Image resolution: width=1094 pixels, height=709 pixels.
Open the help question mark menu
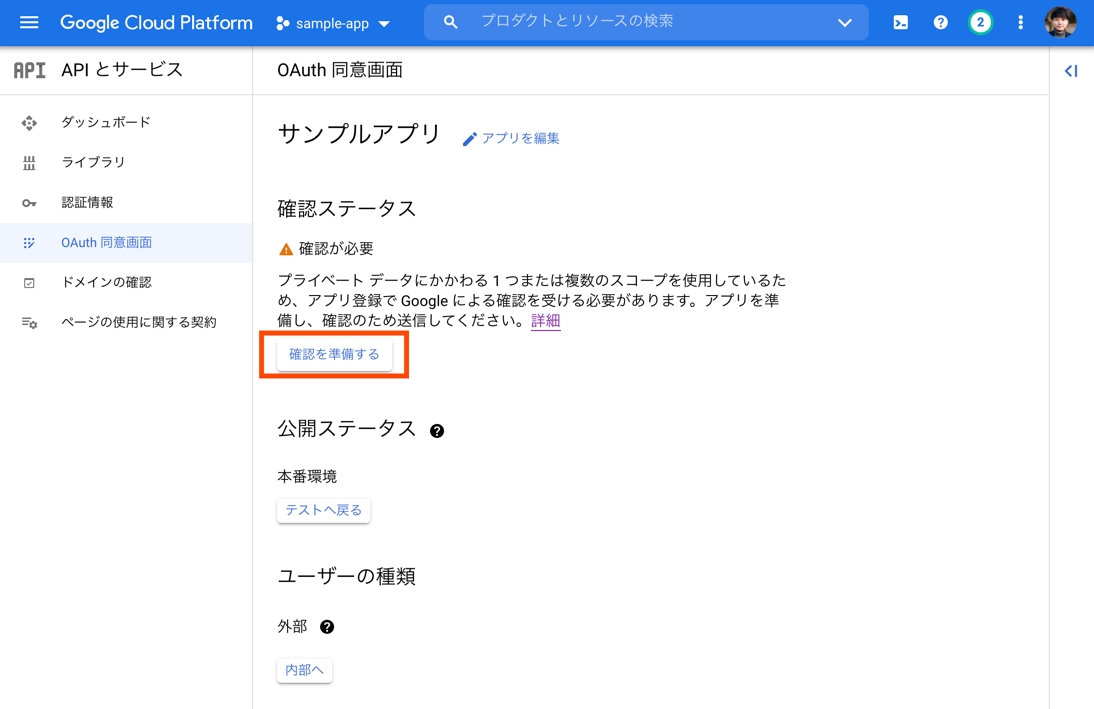[940, 22]
